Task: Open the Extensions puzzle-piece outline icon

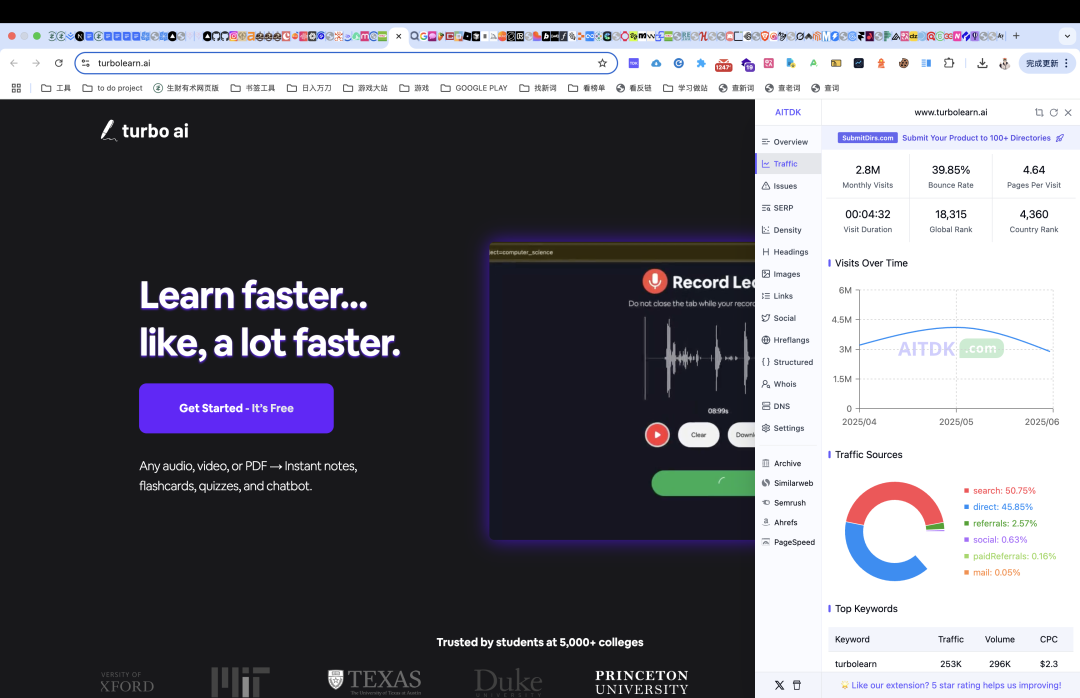Action: point(949,63)
